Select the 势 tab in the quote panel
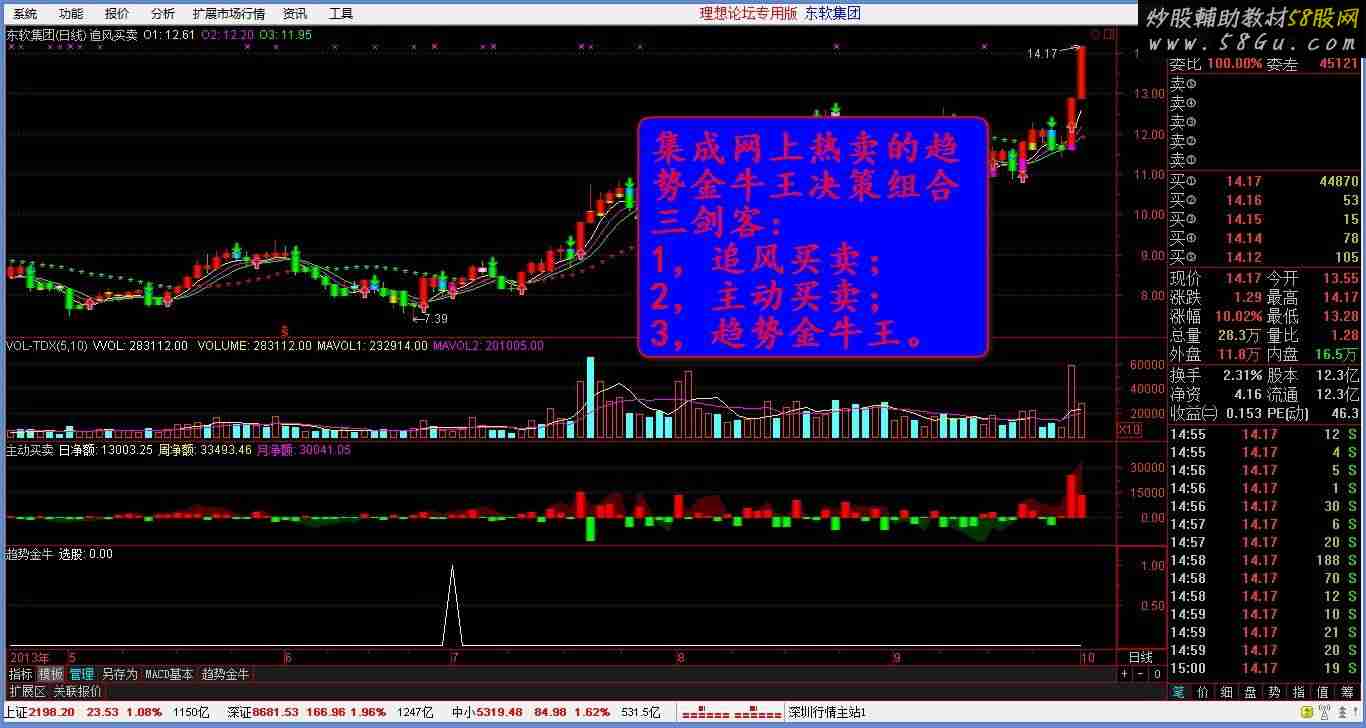Screen dimensions: 1366x728 [x=1274, y=691]
